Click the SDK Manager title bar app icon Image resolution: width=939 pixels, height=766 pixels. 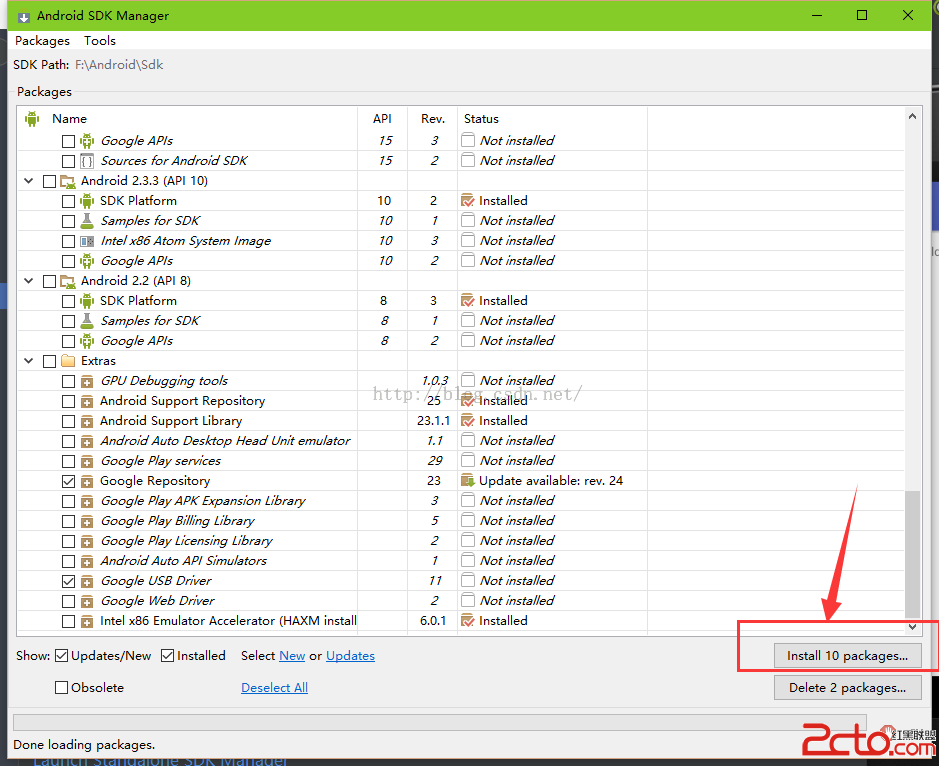(x=24, y=16)
